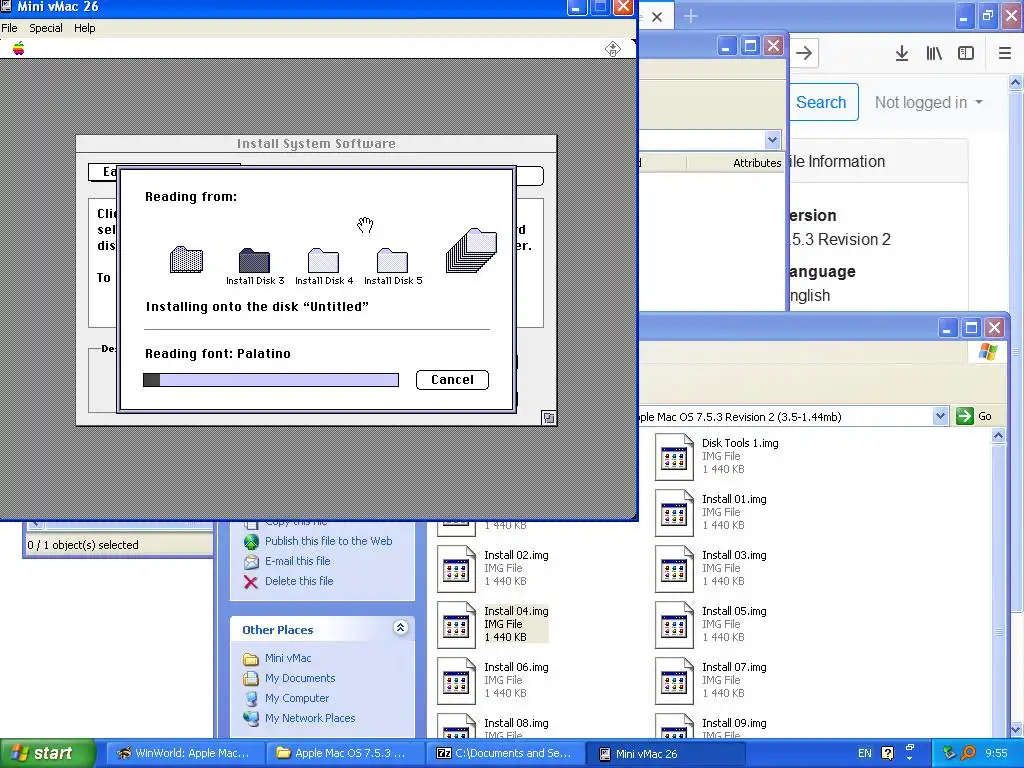
Task: Open My Network Places link
Action: click(x=310, y=718)
